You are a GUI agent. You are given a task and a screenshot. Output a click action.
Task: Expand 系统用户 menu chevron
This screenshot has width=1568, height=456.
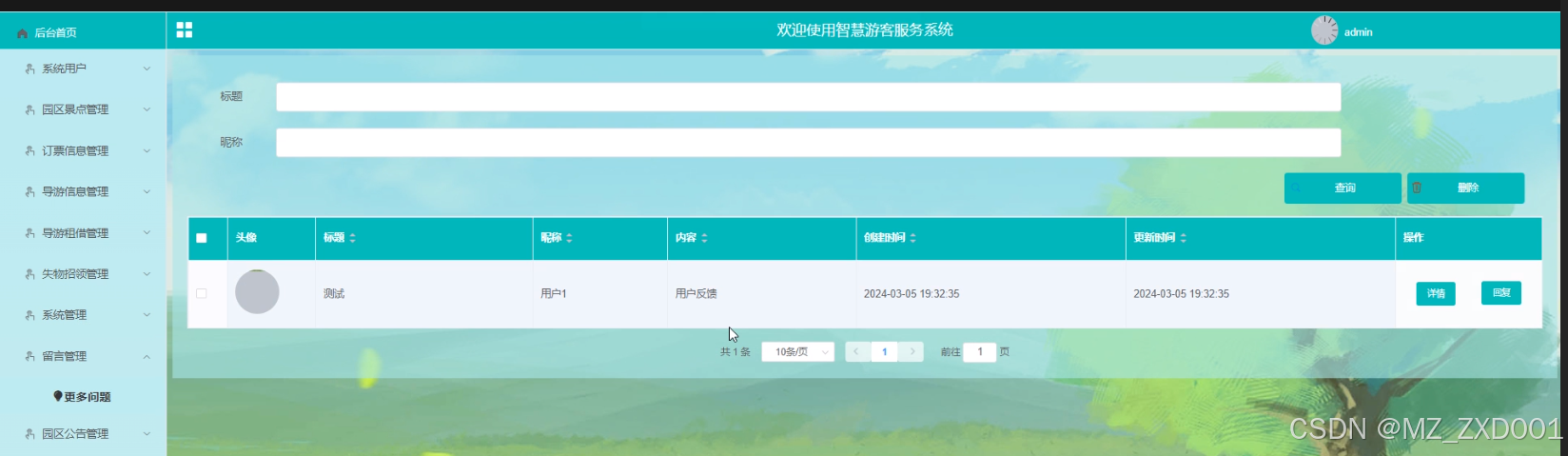147,69
